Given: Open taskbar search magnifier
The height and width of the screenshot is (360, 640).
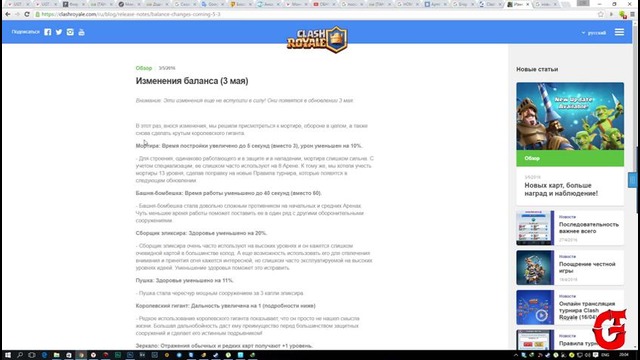Looking at the screenshot, I should (x=20, y=355).
